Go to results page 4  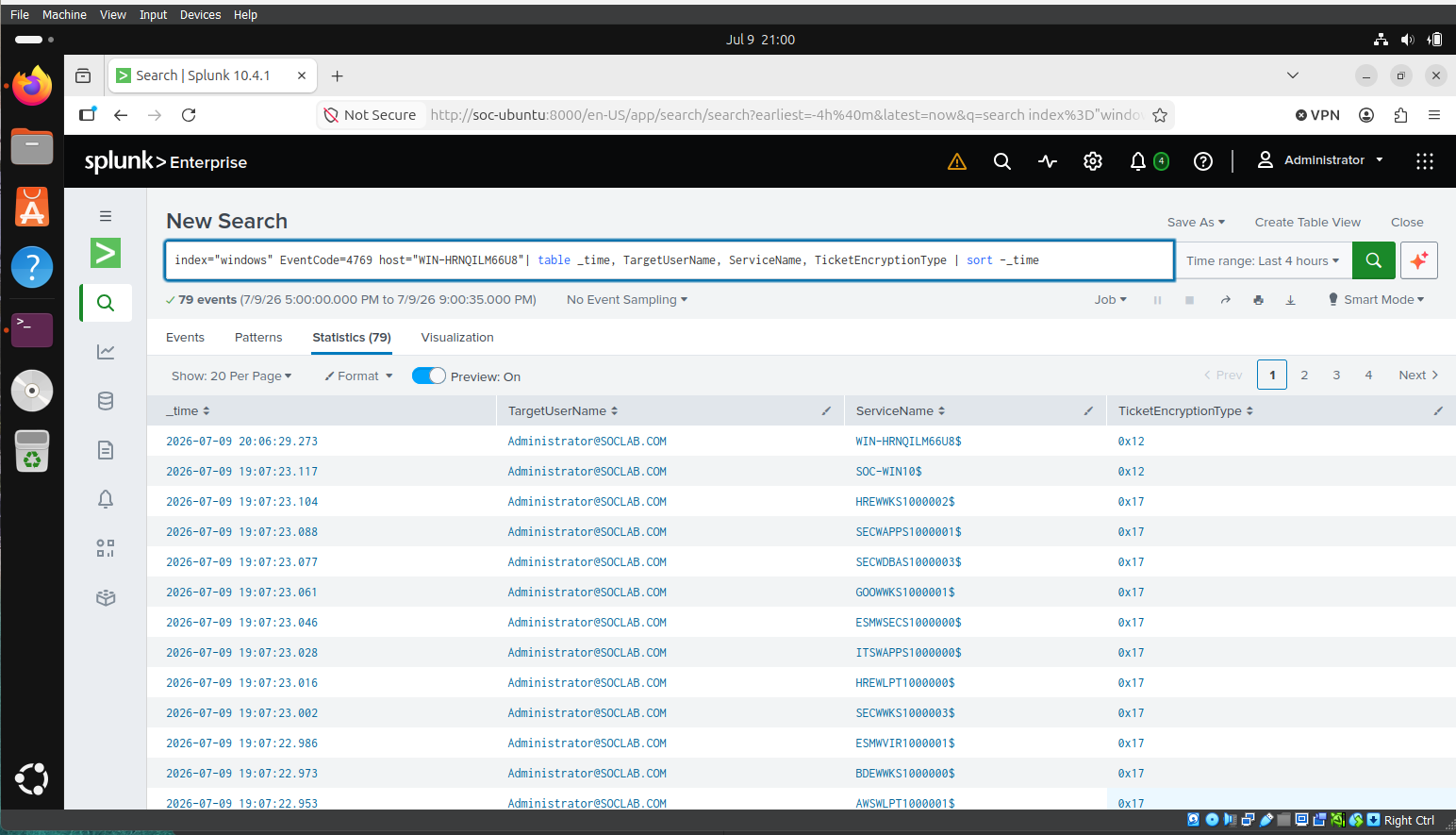pos(1368,375)
